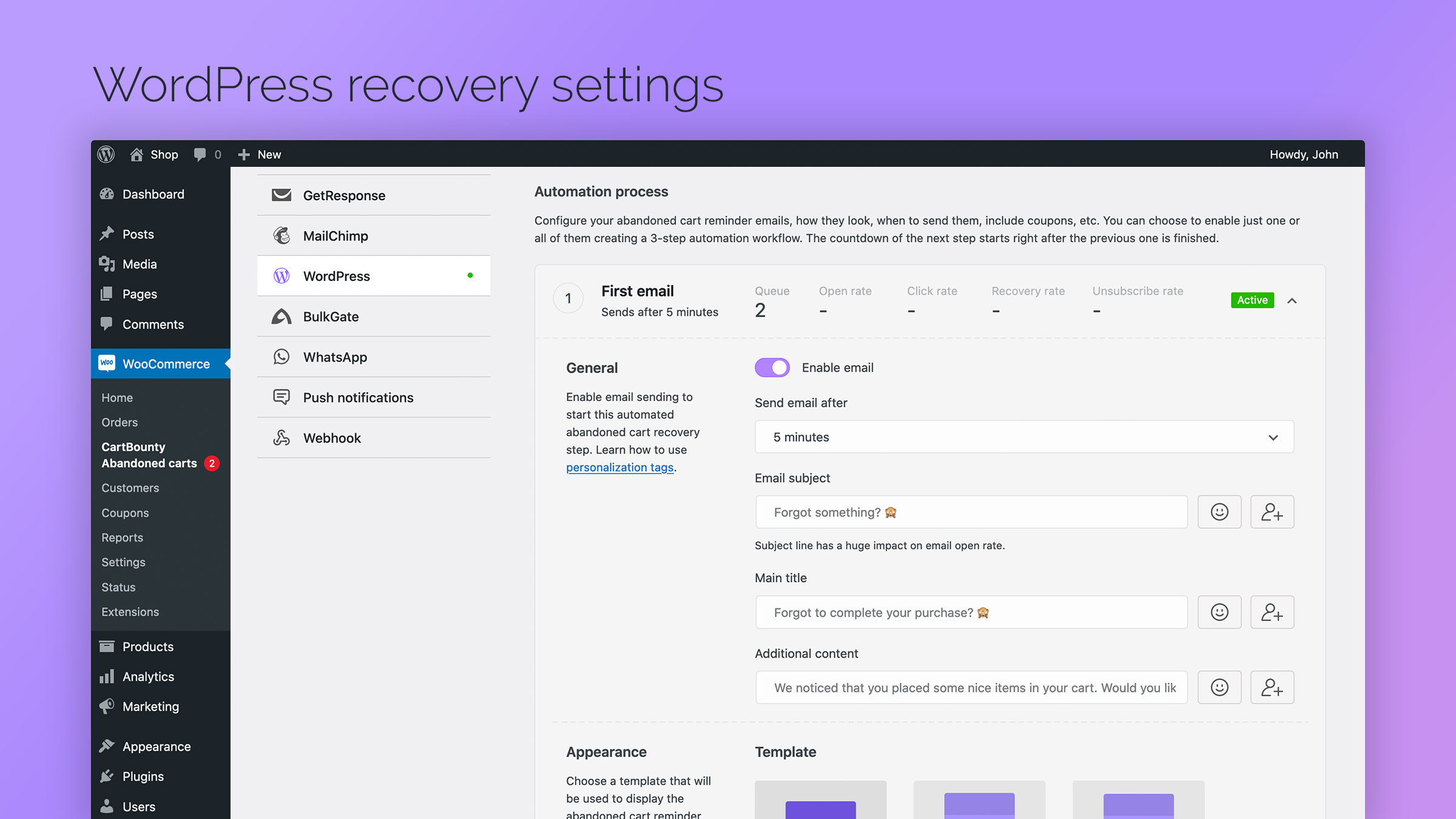Go to CartBounty Abandoned carts
1456x819 pixels.
pos(149,455)
